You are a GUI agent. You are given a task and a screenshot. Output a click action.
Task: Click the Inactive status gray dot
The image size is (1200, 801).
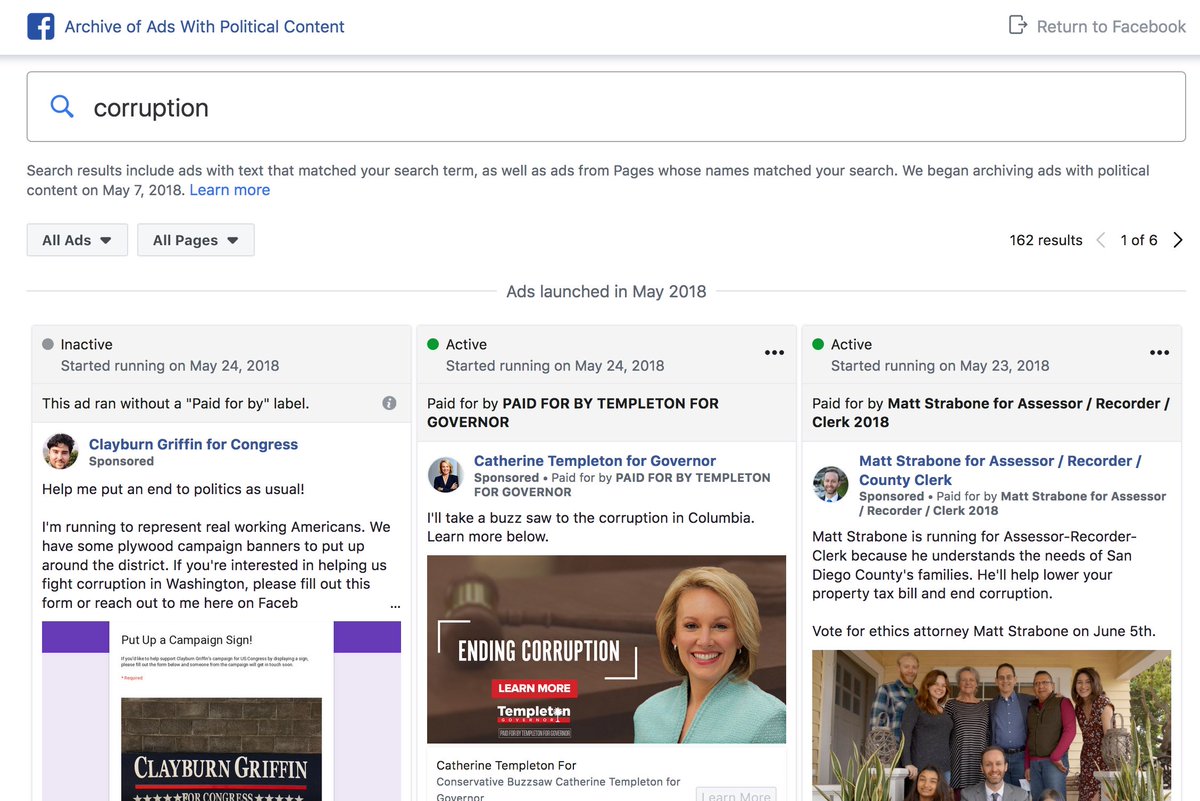click(x=47, y=344)
